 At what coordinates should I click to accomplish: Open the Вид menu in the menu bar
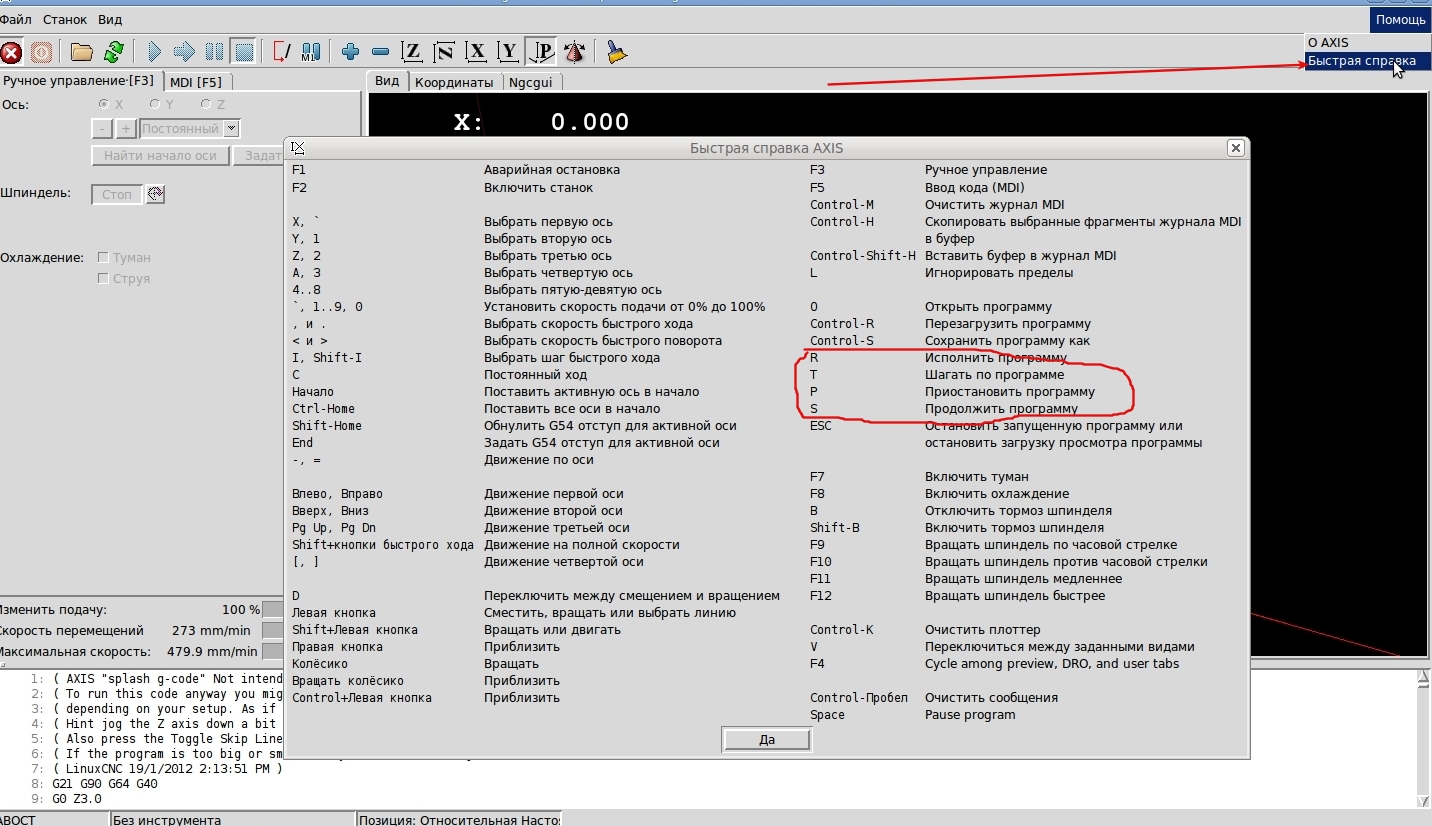click(x=110, y=19)
